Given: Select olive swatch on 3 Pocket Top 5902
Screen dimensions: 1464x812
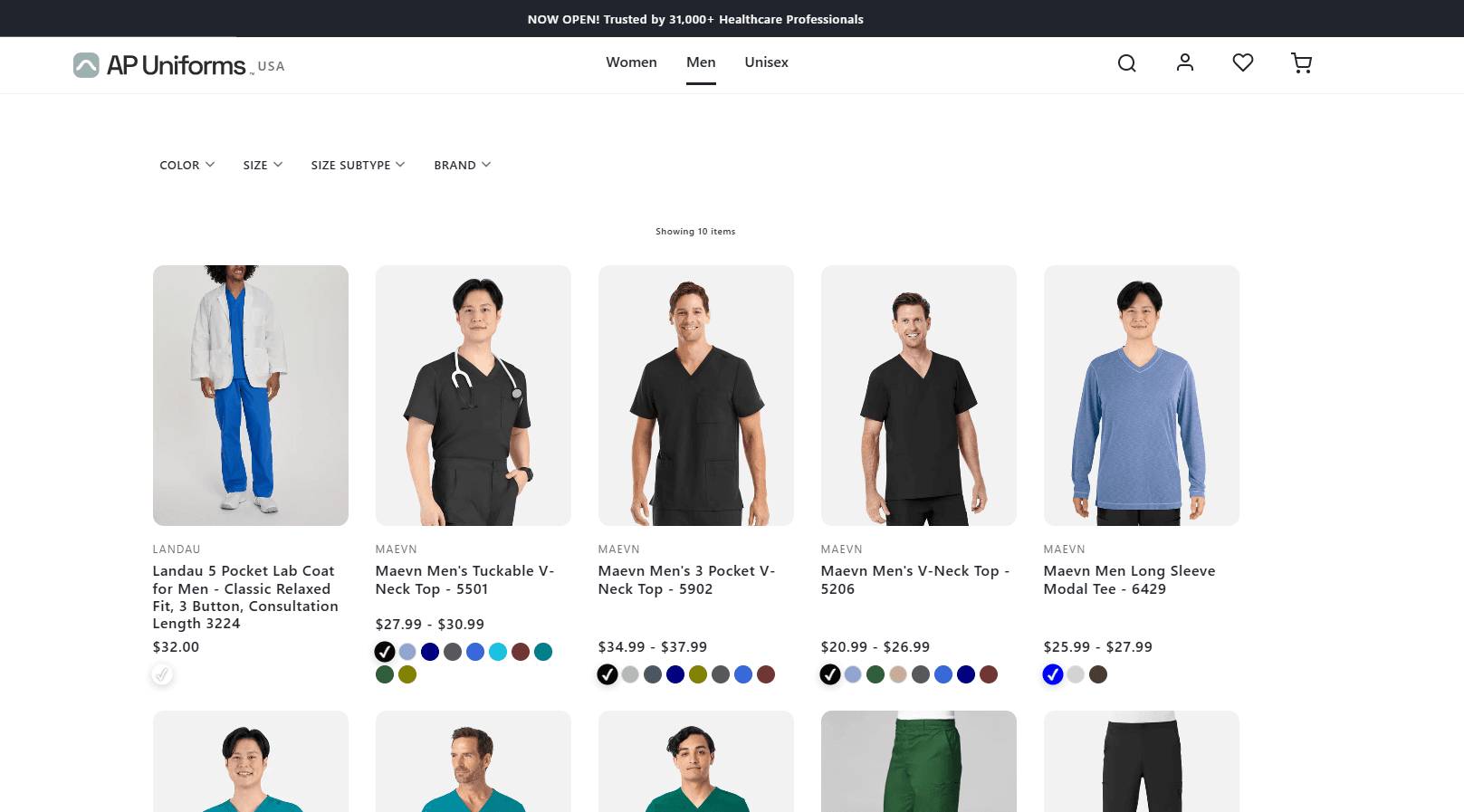Looking at the screenshot, I should (x=698, y=674).
